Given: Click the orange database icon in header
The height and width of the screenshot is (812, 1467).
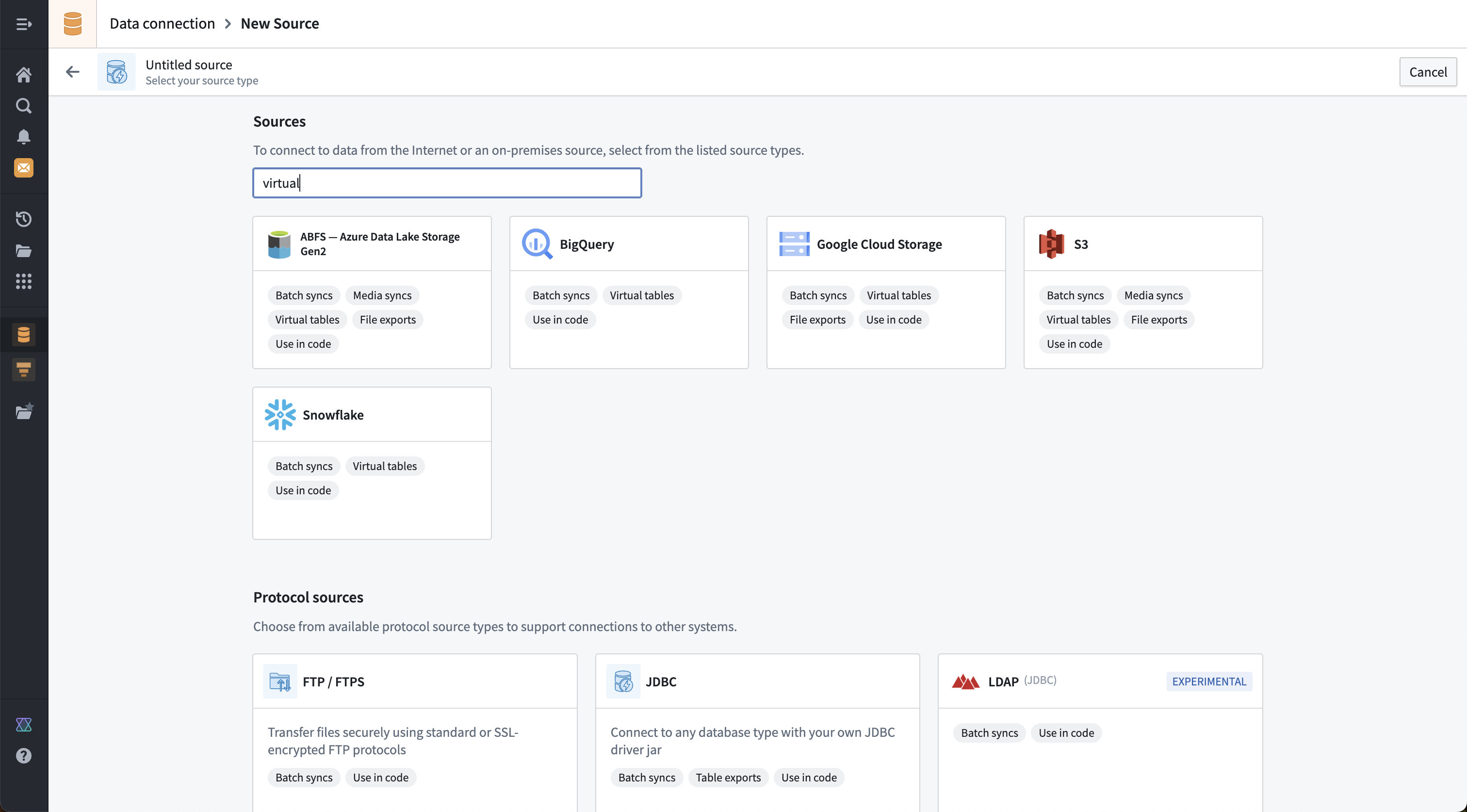Looking at the screenshot, I should click(x=72, y=24).
